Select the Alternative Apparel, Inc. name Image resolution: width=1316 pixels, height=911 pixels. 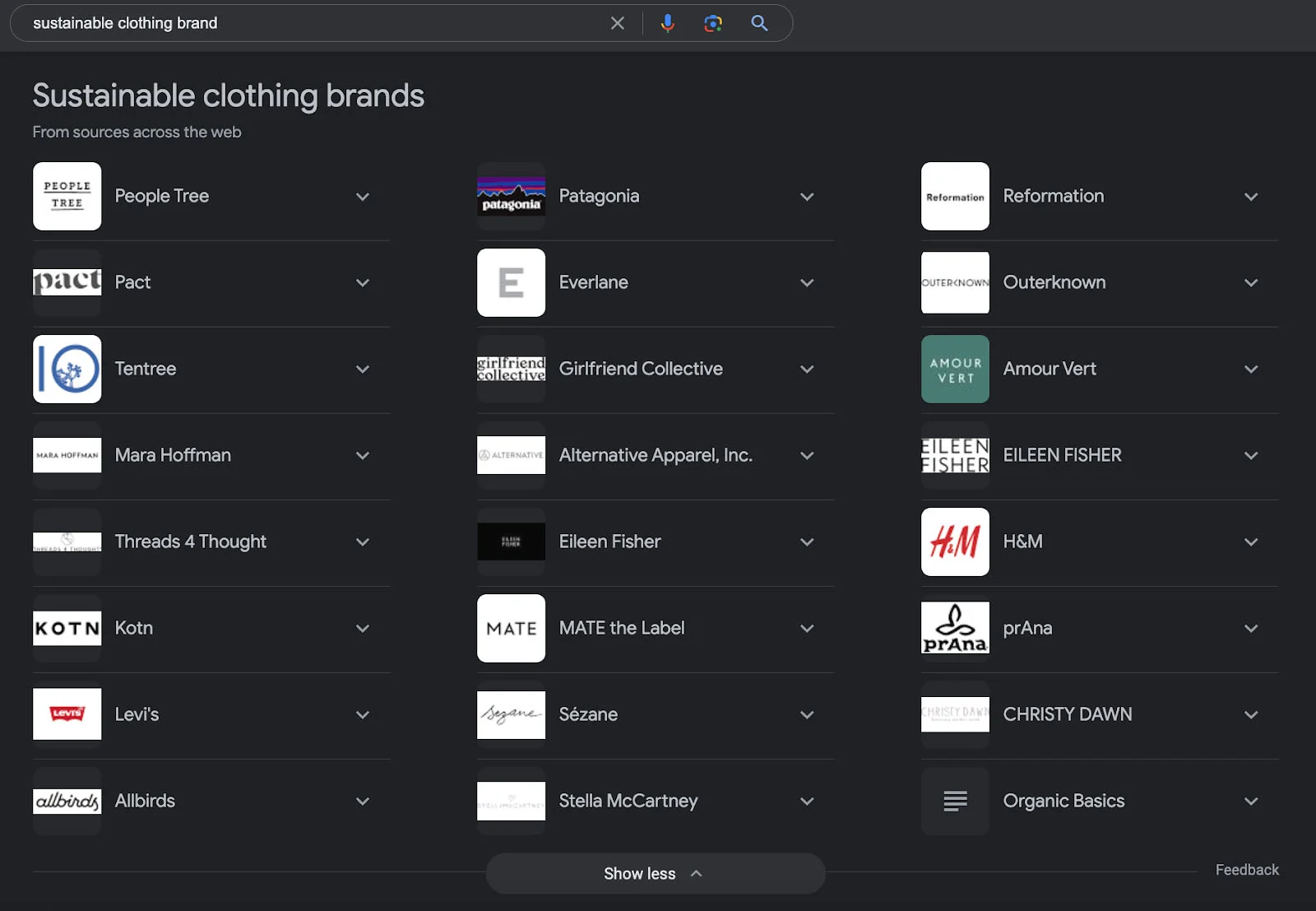click(656, 455)
